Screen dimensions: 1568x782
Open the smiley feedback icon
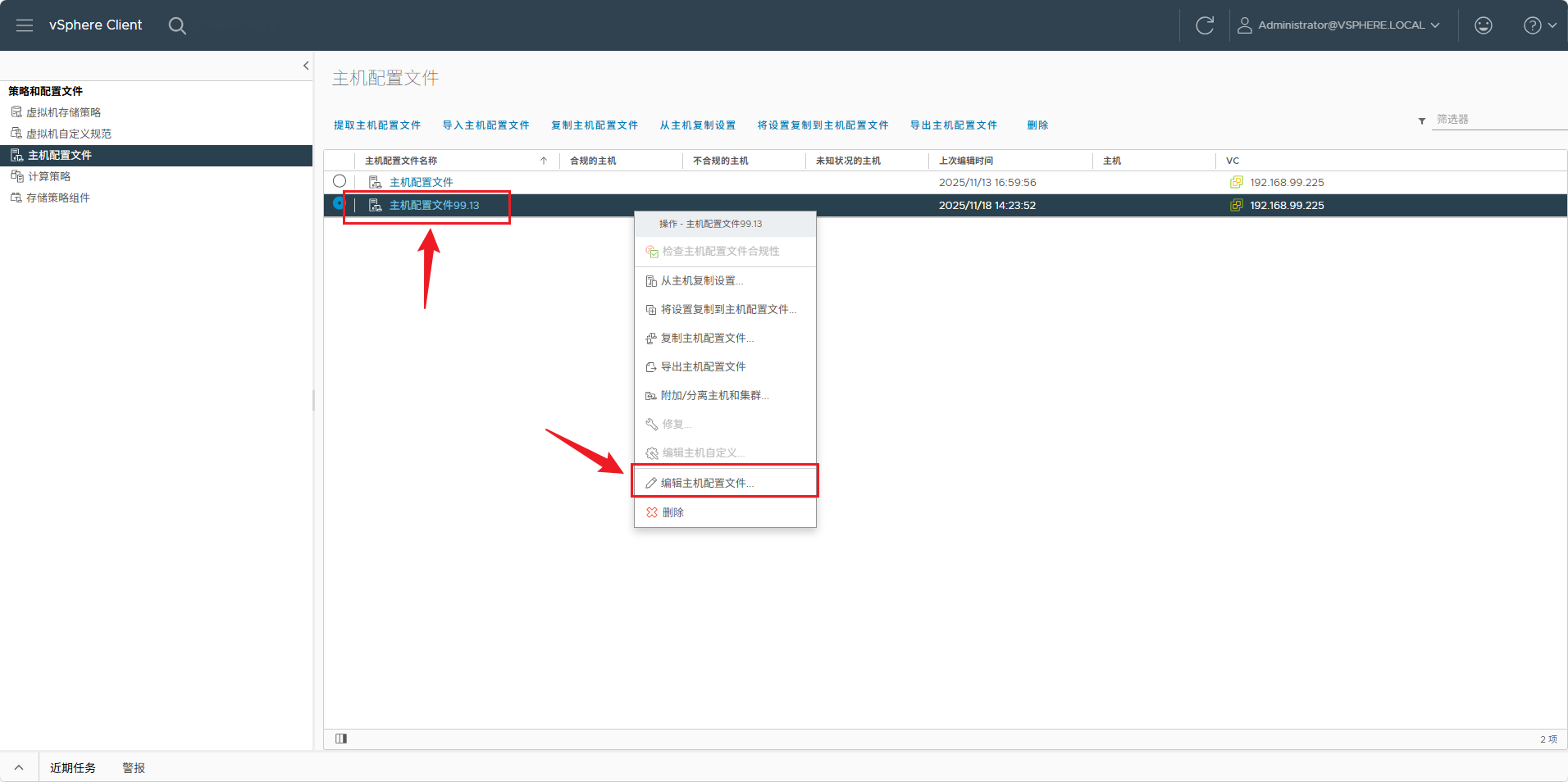(1484, 25)
